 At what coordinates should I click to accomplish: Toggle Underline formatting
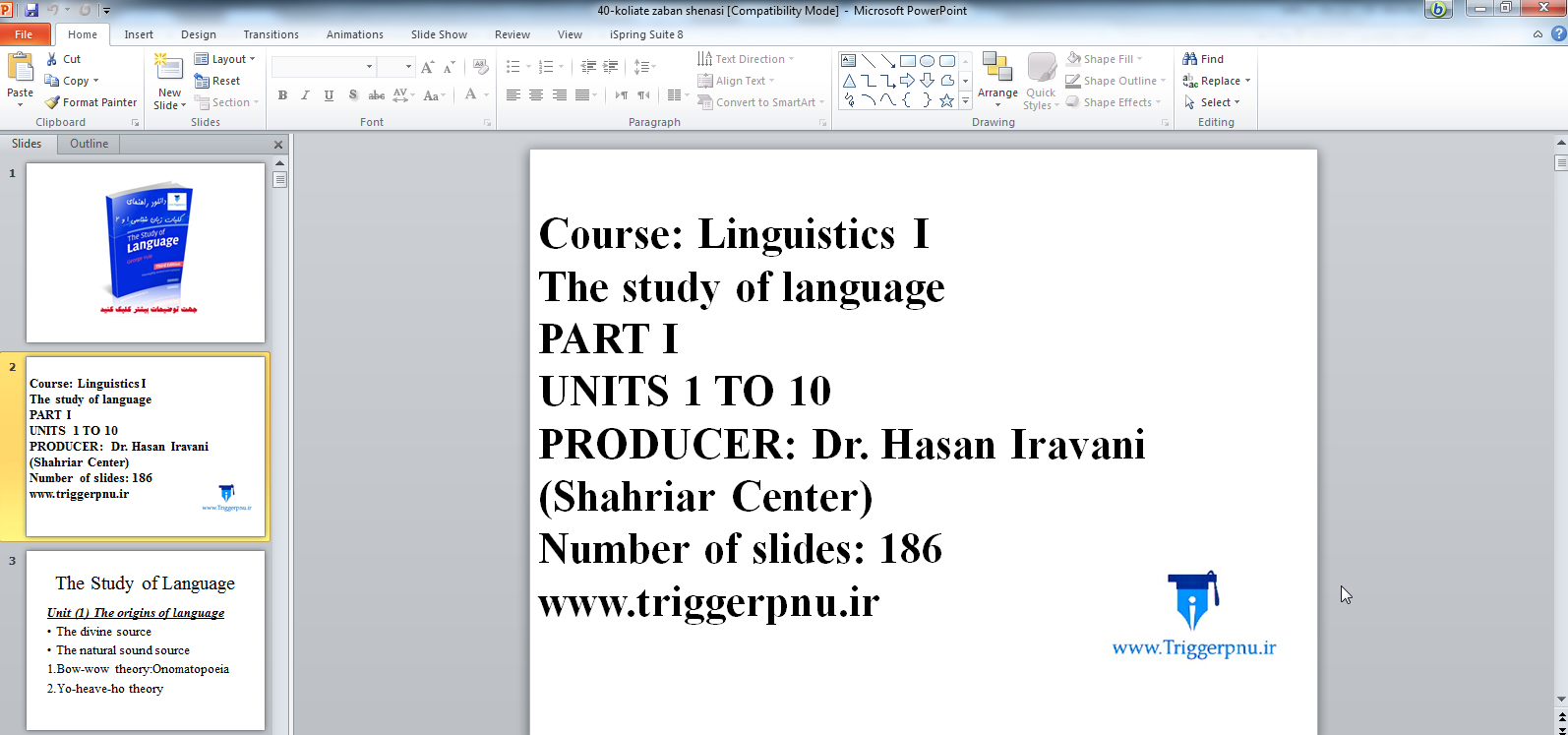coord(329,95)
